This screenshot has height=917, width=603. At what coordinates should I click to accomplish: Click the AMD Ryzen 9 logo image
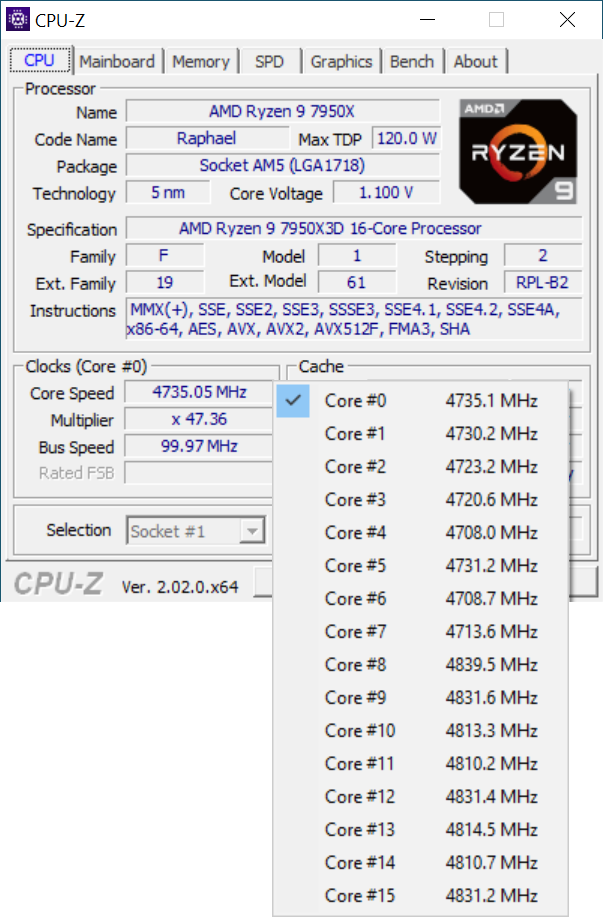tap(518, 151)
